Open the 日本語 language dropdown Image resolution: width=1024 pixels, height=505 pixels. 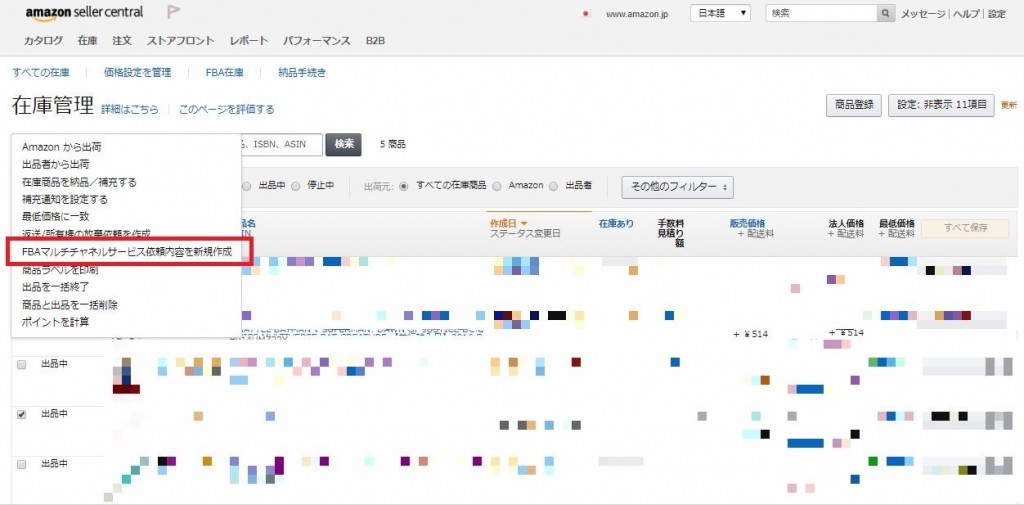click(x=720, y=14)
